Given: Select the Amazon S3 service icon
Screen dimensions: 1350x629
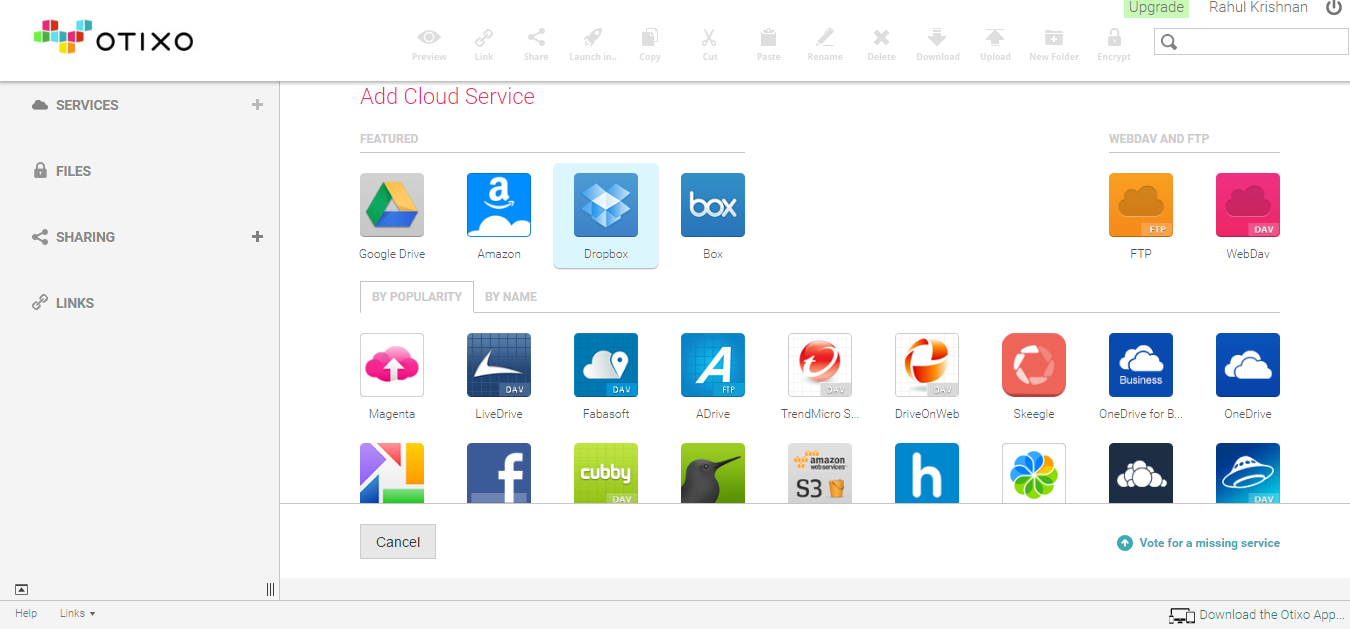Looking at the screenshot, I should (820, 473).
